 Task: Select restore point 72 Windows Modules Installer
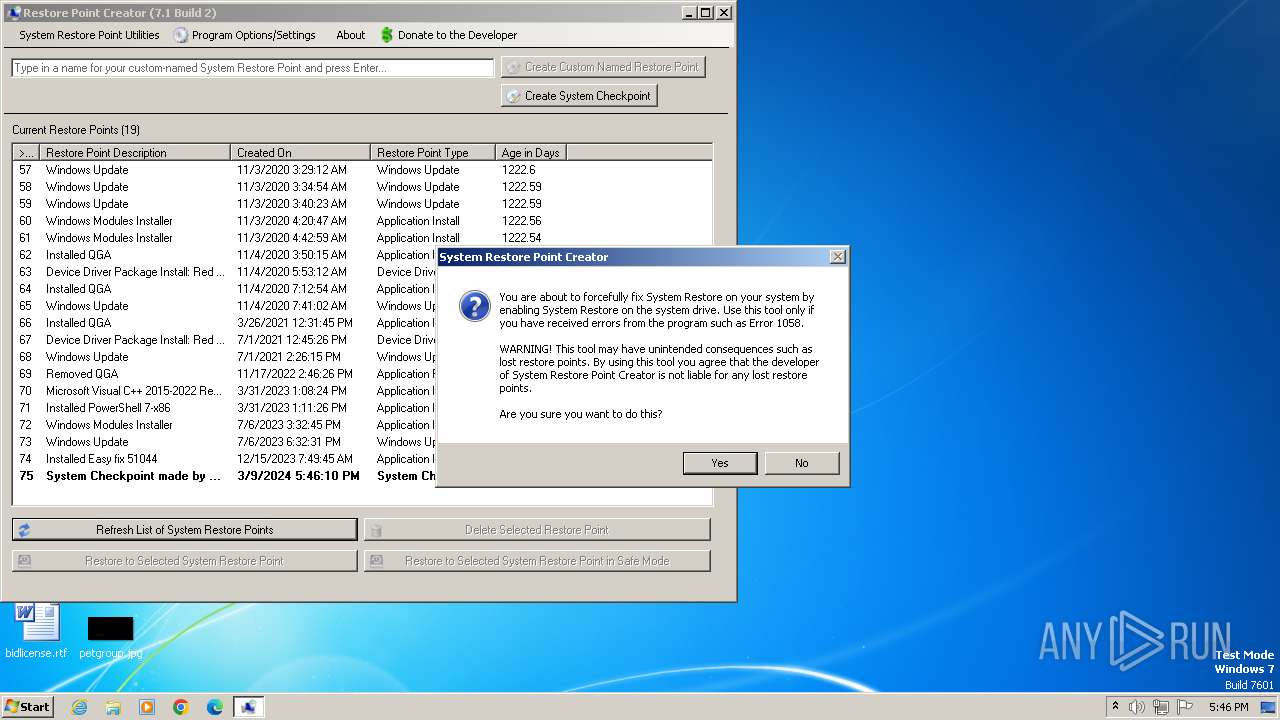point(225,425)
